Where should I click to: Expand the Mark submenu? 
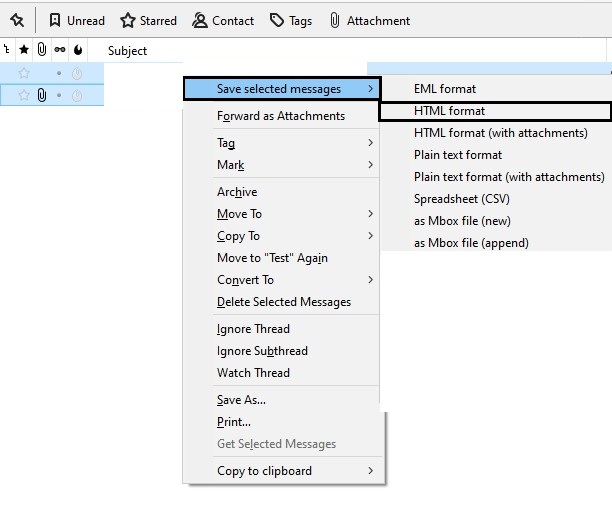point(281,165)
